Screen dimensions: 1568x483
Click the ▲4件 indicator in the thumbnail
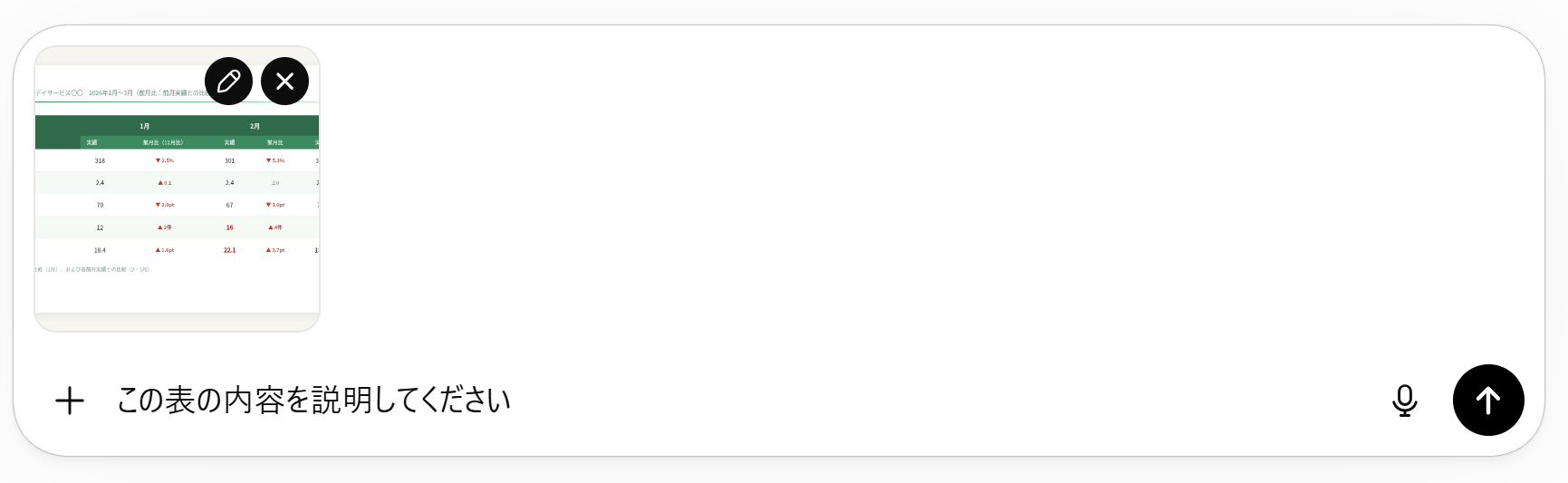coord(275,228)
